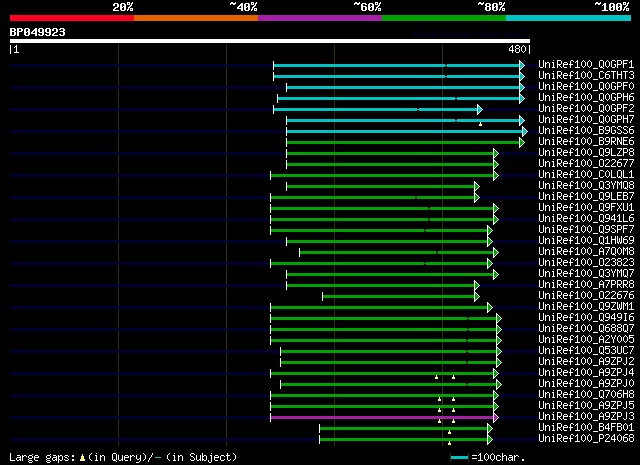Click the UniRef100_Q1HW69 label

point(586,241)
